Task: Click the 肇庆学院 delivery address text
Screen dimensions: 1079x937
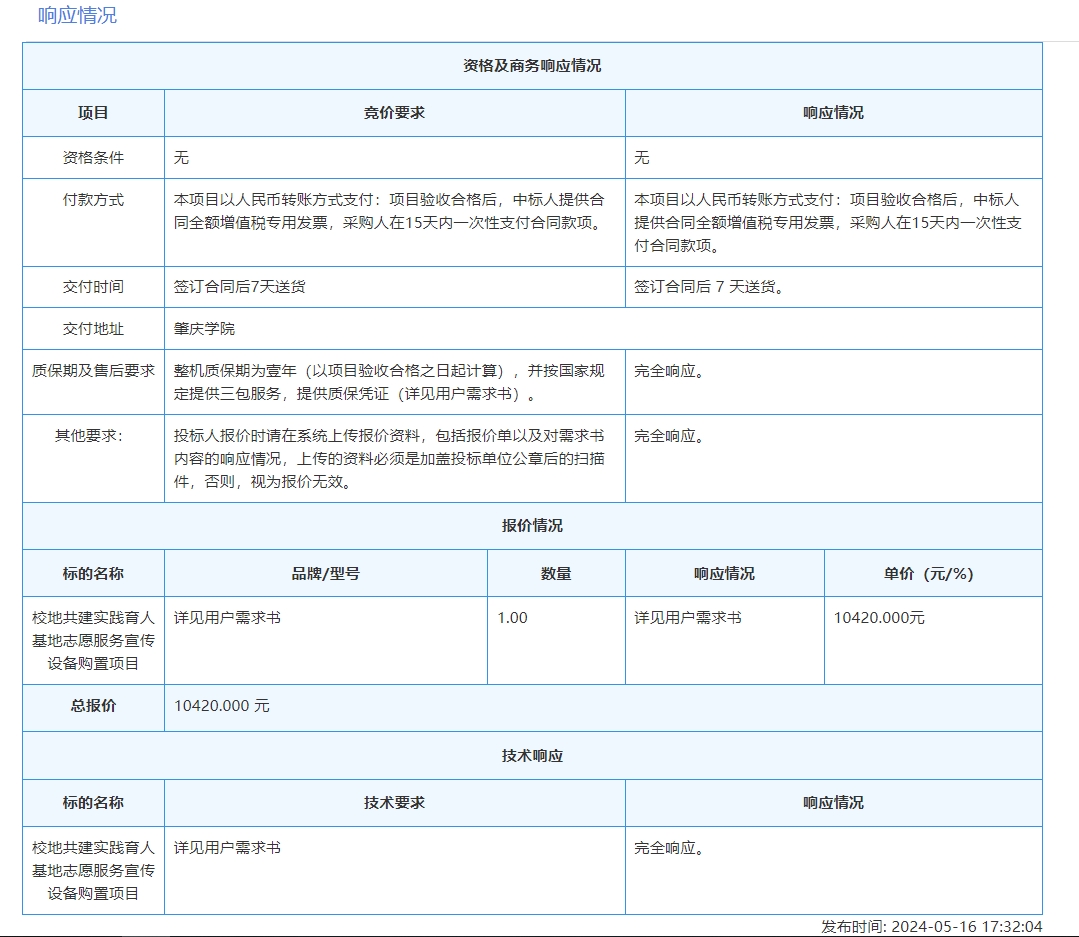Action: point(205,329)
